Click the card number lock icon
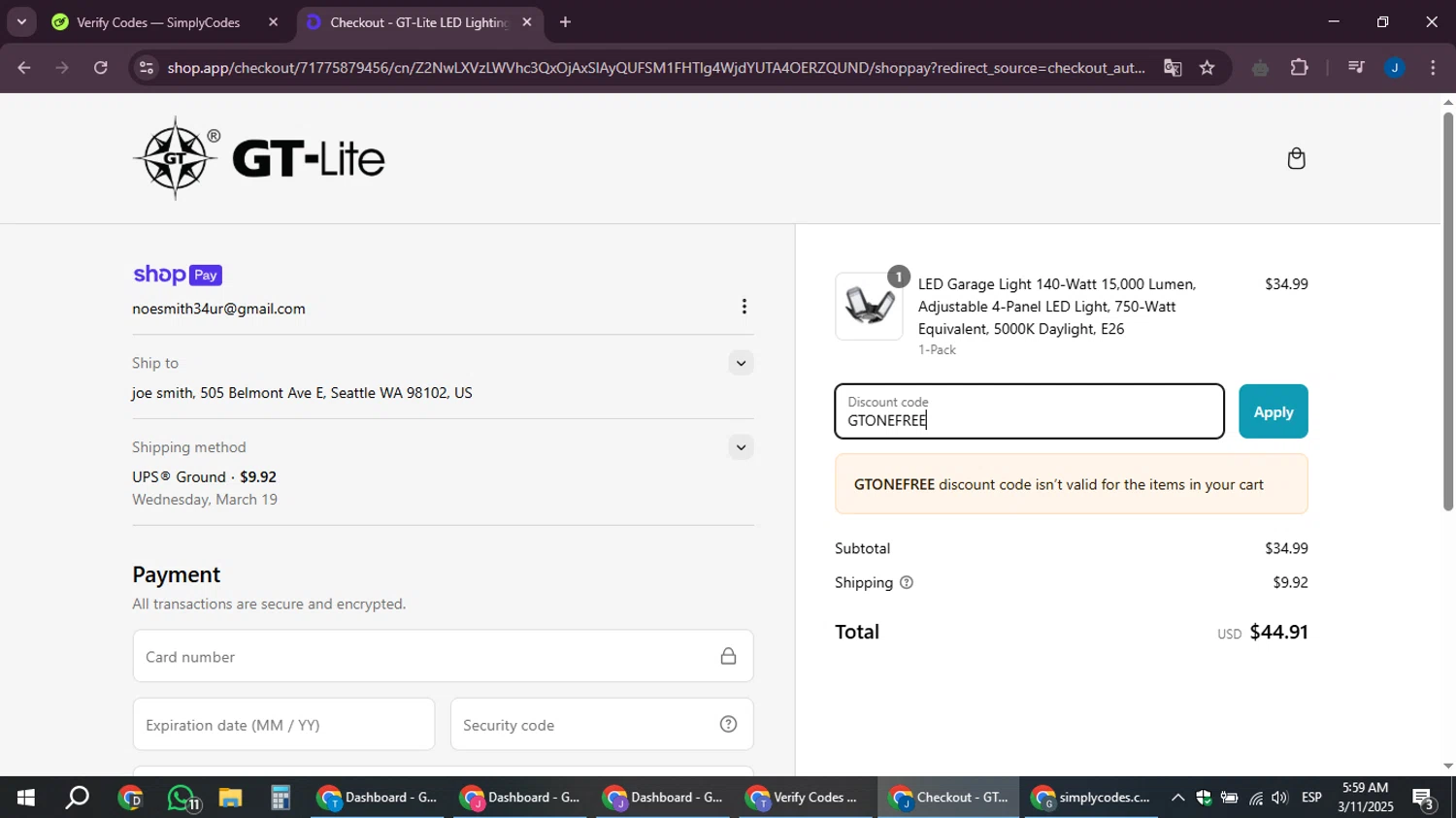The height and width of the screenshot is (818, 1456). pyautogui.click(x=728, y=657)
